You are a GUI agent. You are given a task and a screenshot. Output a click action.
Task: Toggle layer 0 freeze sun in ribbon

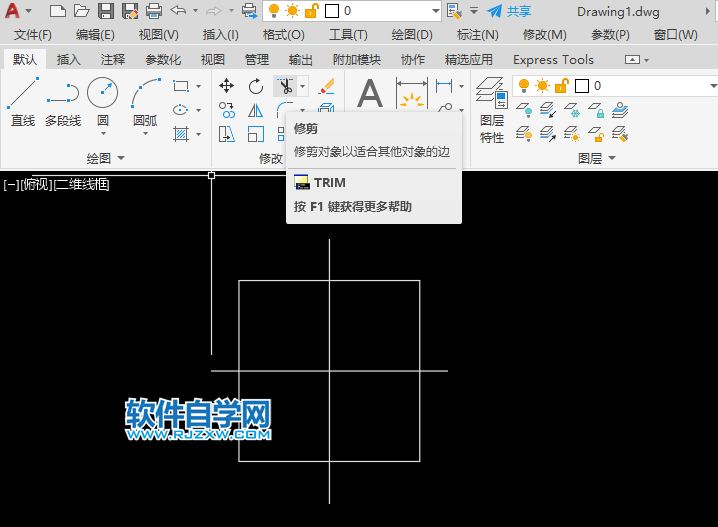pos(543,86)
